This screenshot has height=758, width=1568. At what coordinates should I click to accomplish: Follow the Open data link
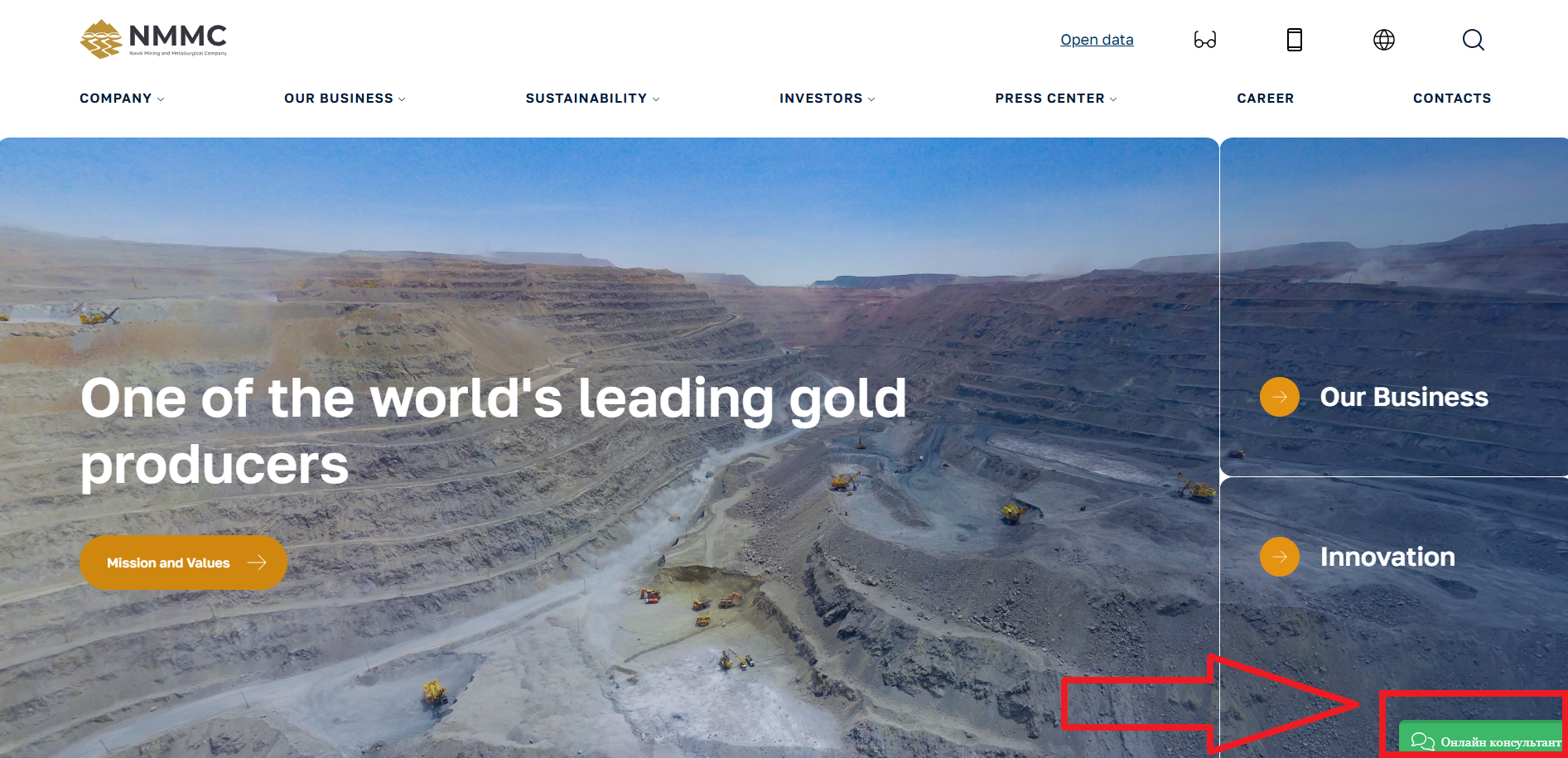pos(1097,40)
